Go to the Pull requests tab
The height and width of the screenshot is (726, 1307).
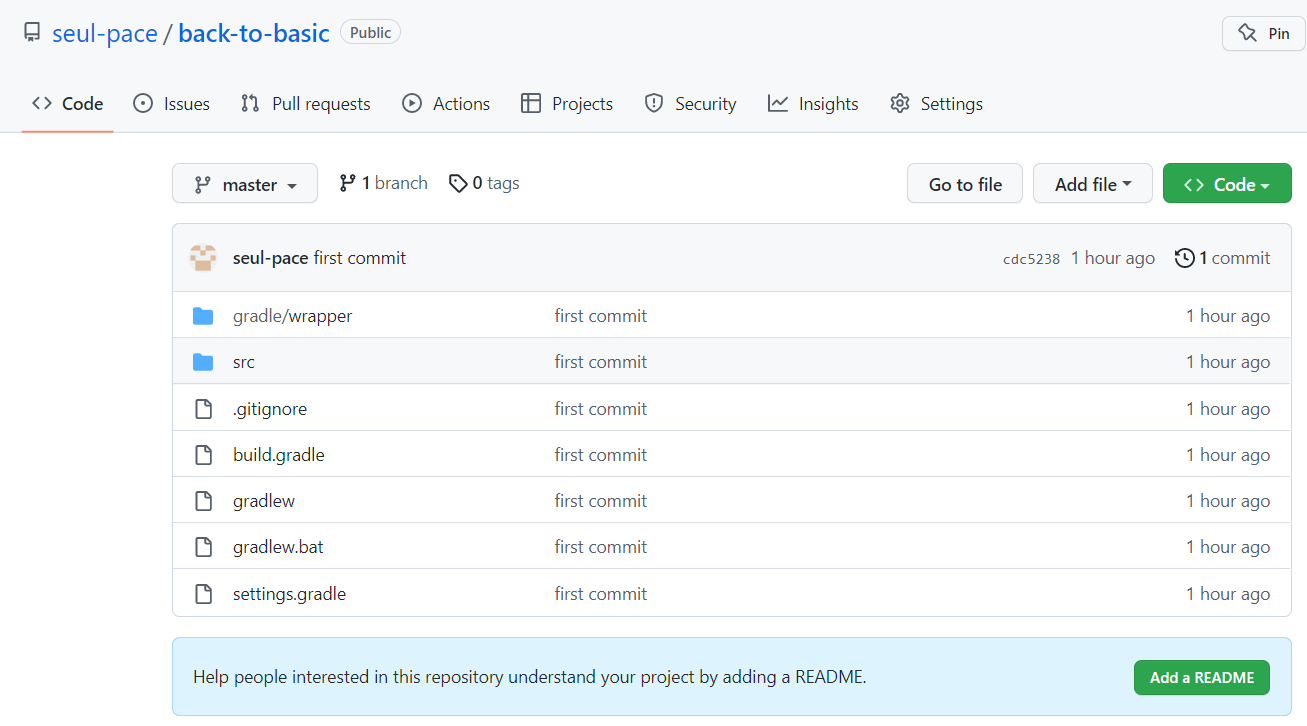coord(306,103)
